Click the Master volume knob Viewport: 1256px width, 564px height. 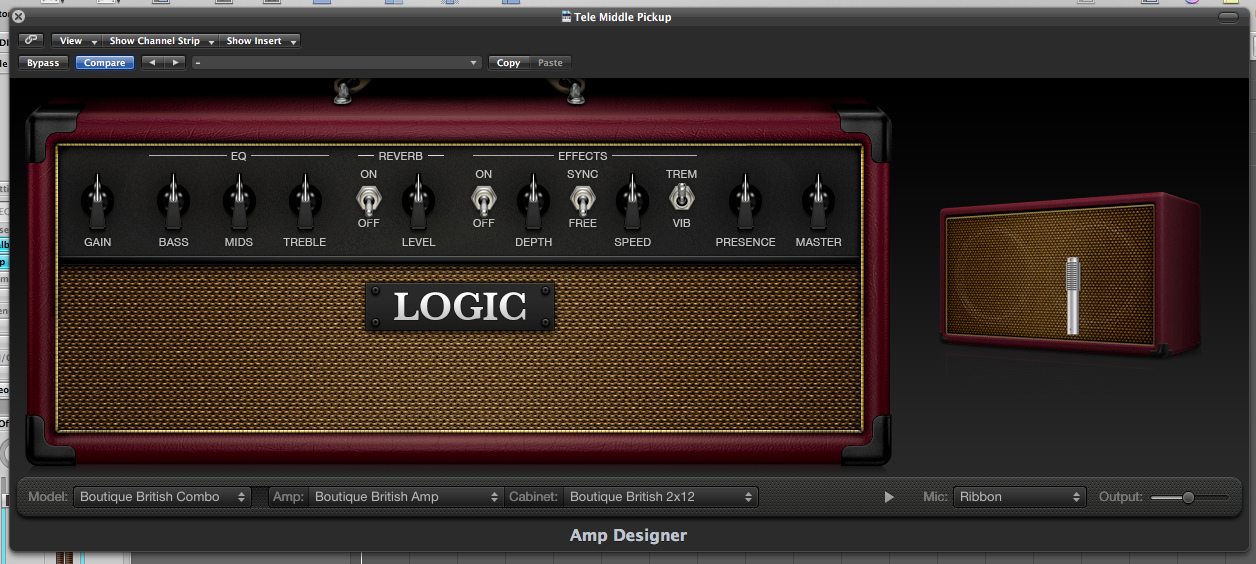818,202
